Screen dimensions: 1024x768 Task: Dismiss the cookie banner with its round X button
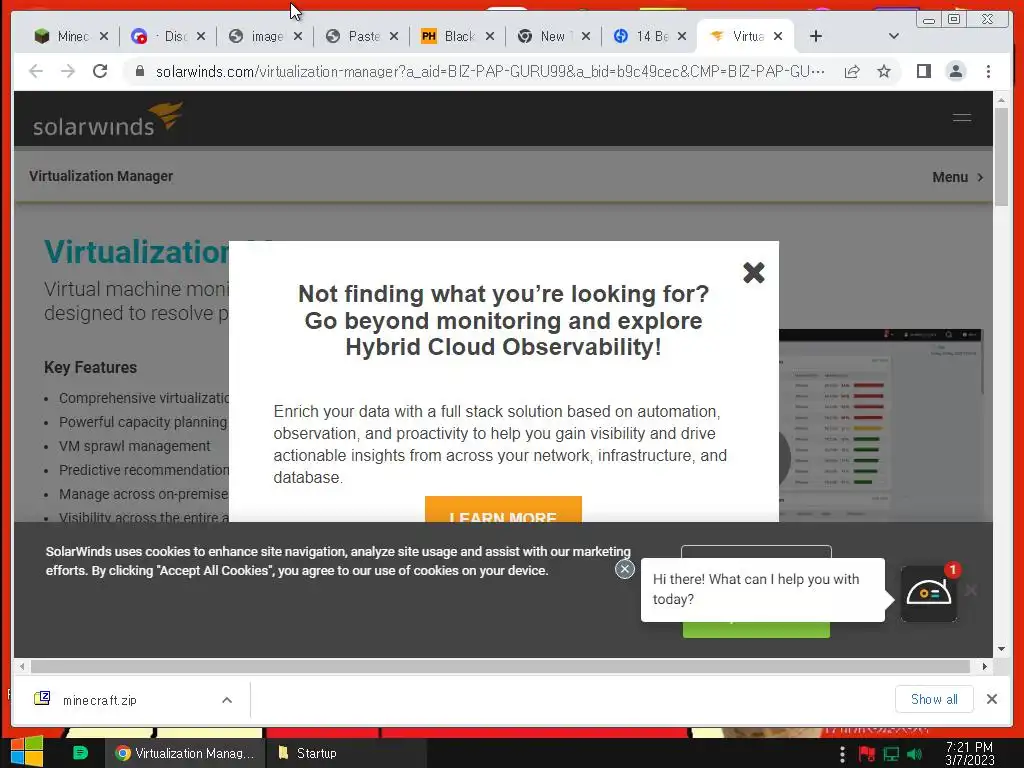624,569
